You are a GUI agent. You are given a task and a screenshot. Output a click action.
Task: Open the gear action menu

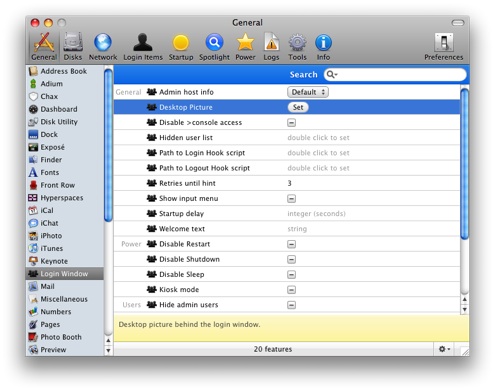444,349
